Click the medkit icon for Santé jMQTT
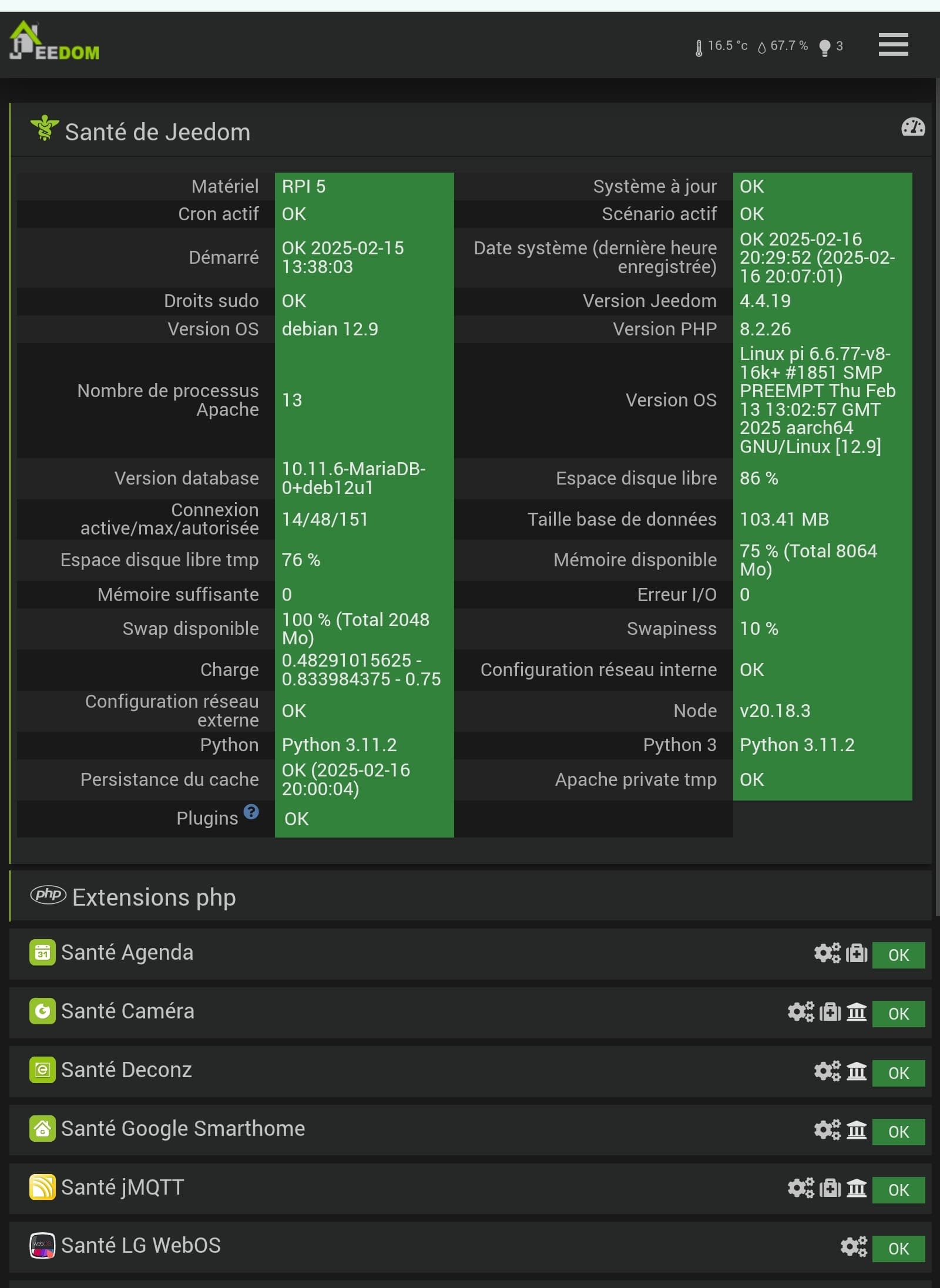Image resolution: width=940 pixels, height=1288 pixels. [x=830, y=1189]
